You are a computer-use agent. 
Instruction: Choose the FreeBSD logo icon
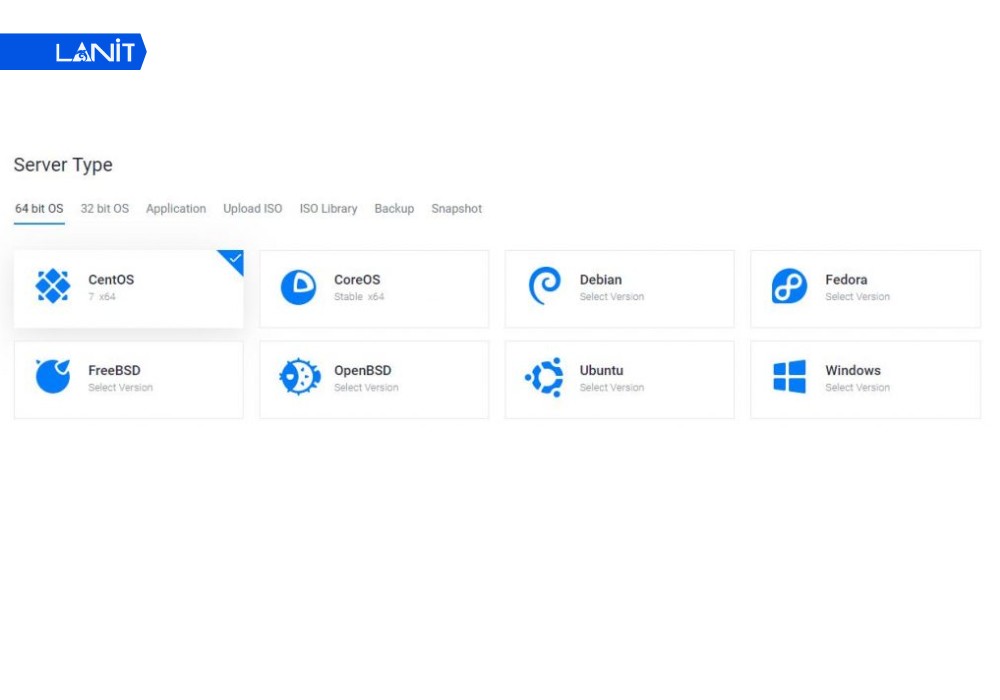pyautogui.click(x=53, y=377)
